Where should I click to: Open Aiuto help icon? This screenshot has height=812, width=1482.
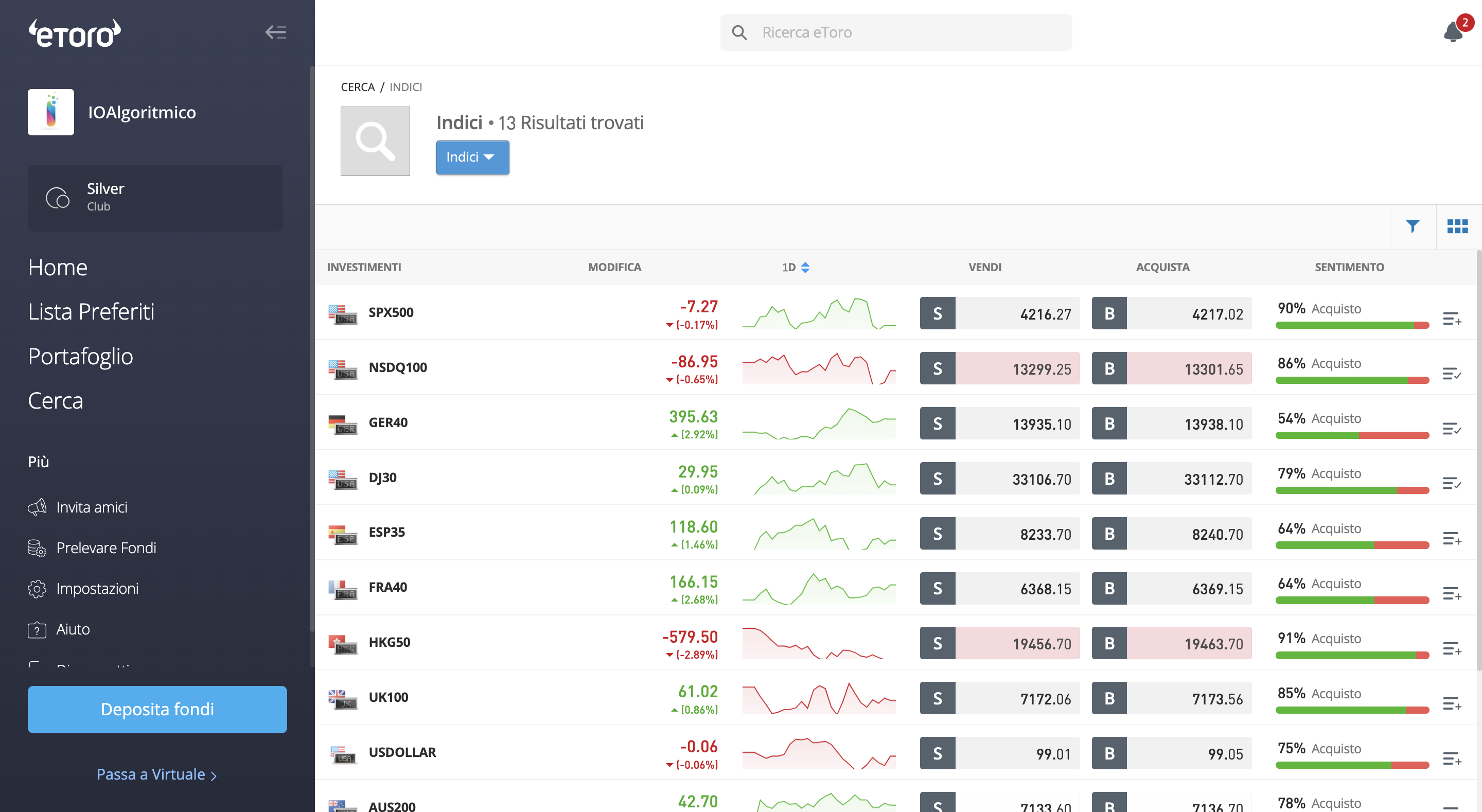pos(37,629)
